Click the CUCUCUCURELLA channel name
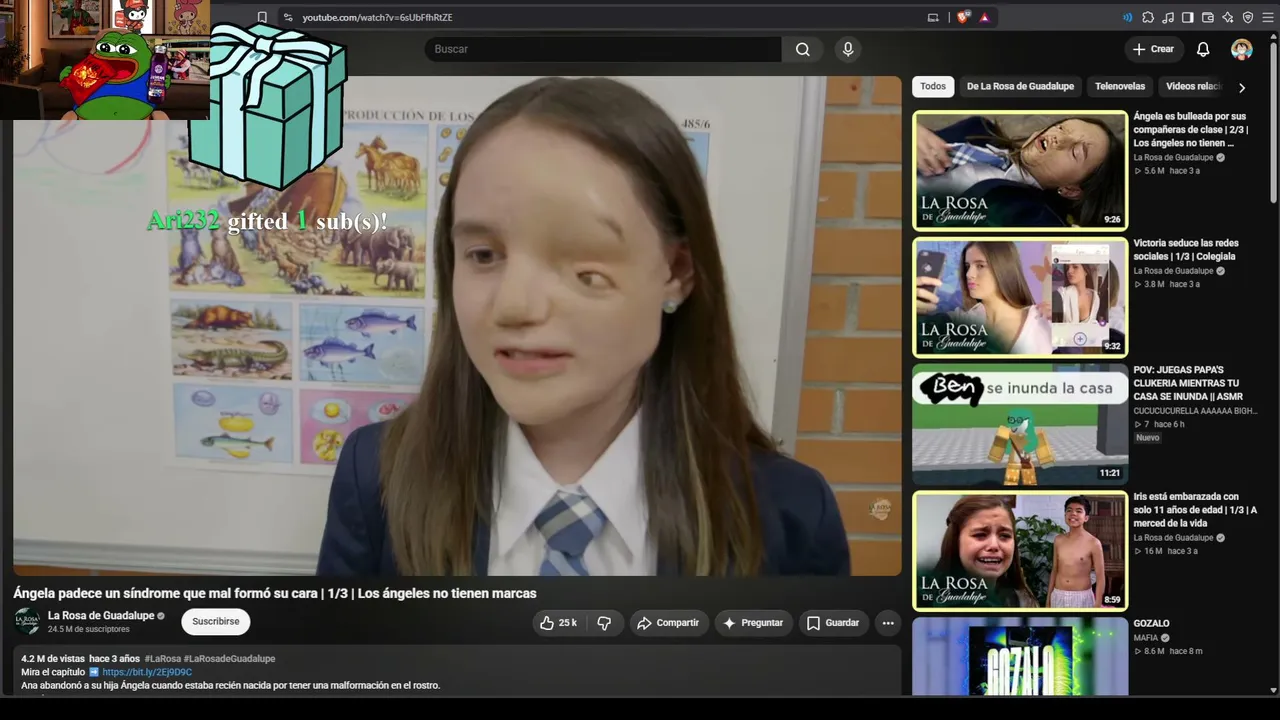The image size is (1280, 720). (1195, 411)
